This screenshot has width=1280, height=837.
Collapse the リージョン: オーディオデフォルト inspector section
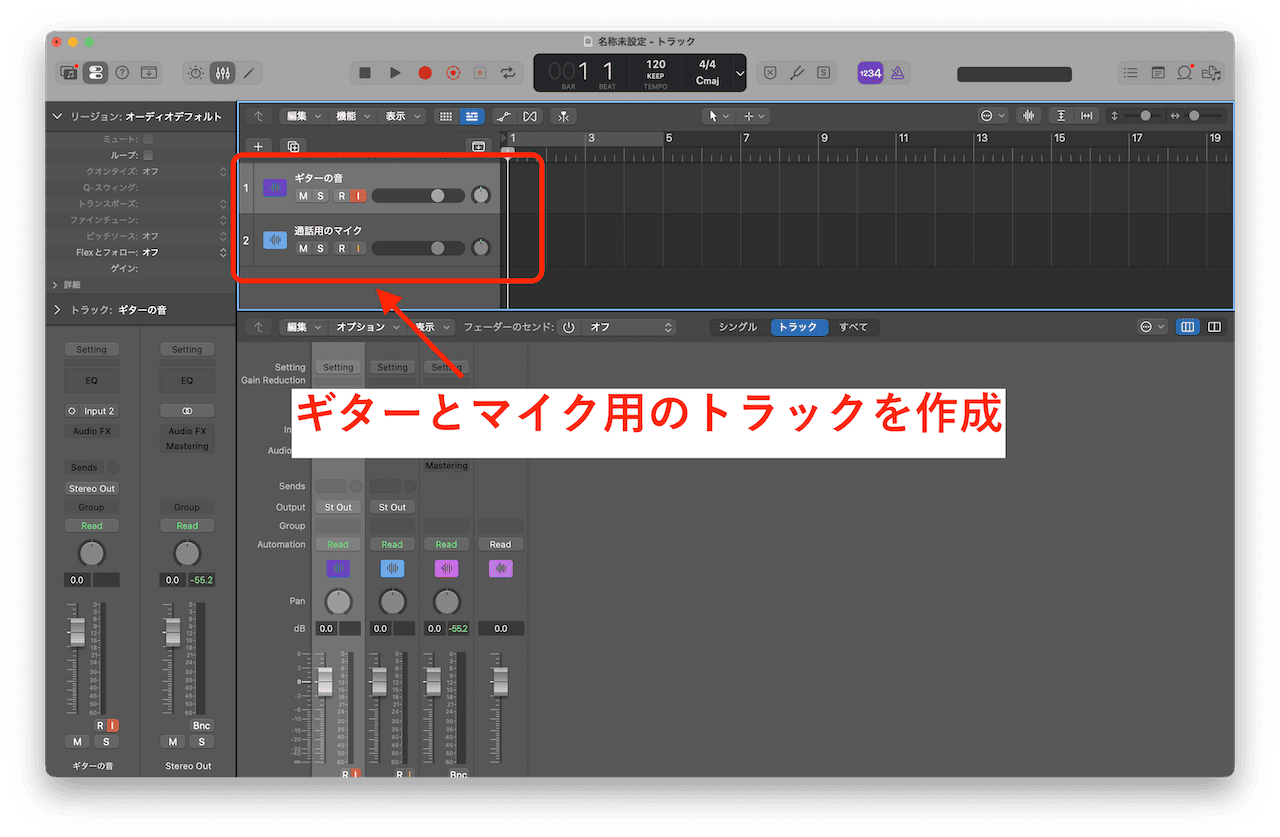click(57, 117)
